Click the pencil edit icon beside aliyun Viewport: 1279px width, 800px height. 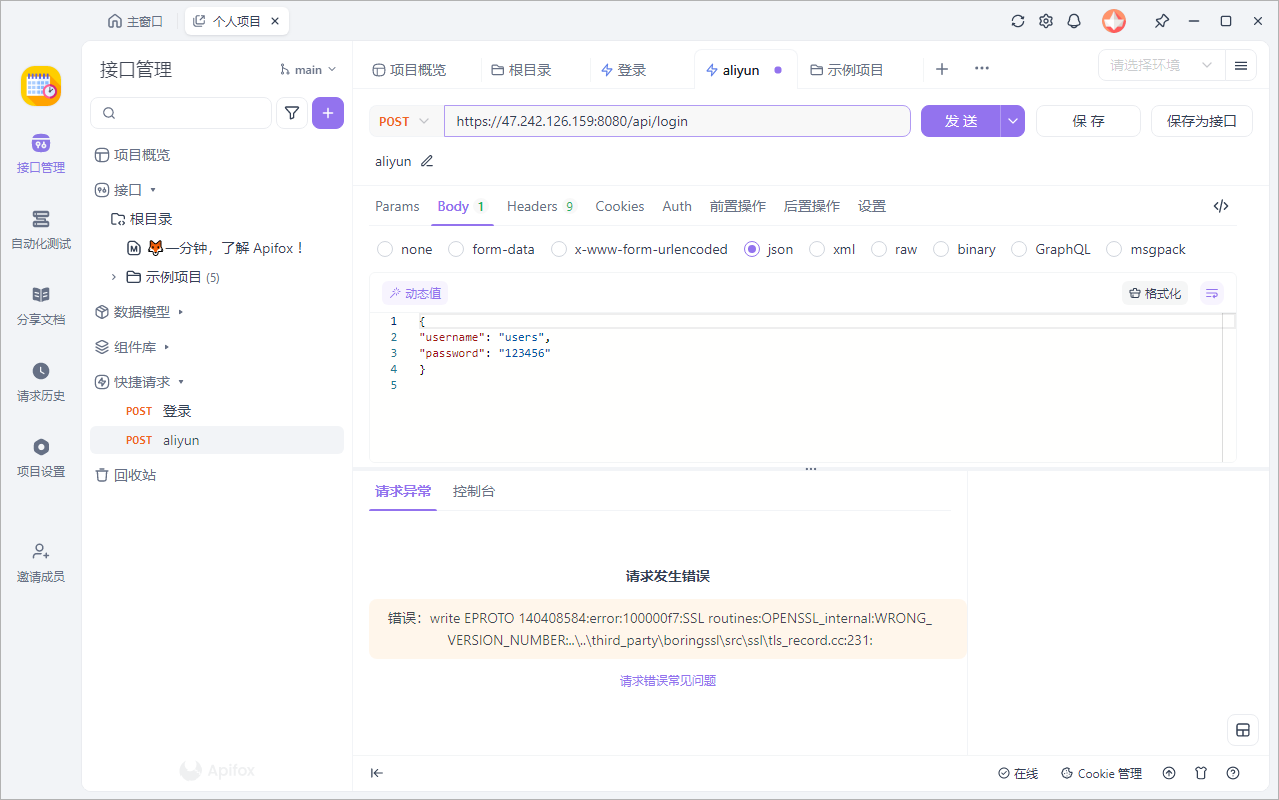pos(427,161)
